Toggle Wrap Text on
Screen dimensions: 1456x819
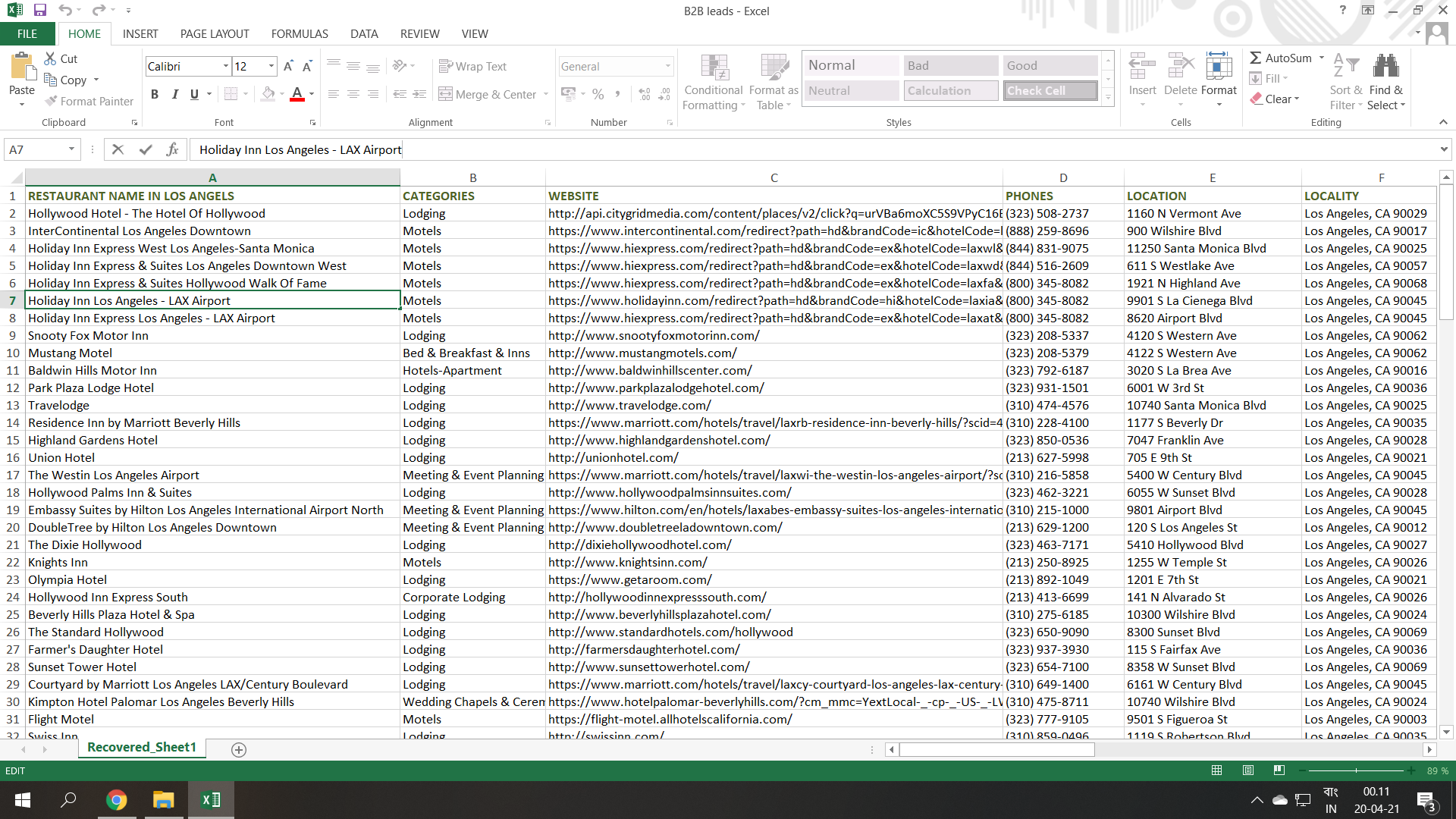point(472,67)
